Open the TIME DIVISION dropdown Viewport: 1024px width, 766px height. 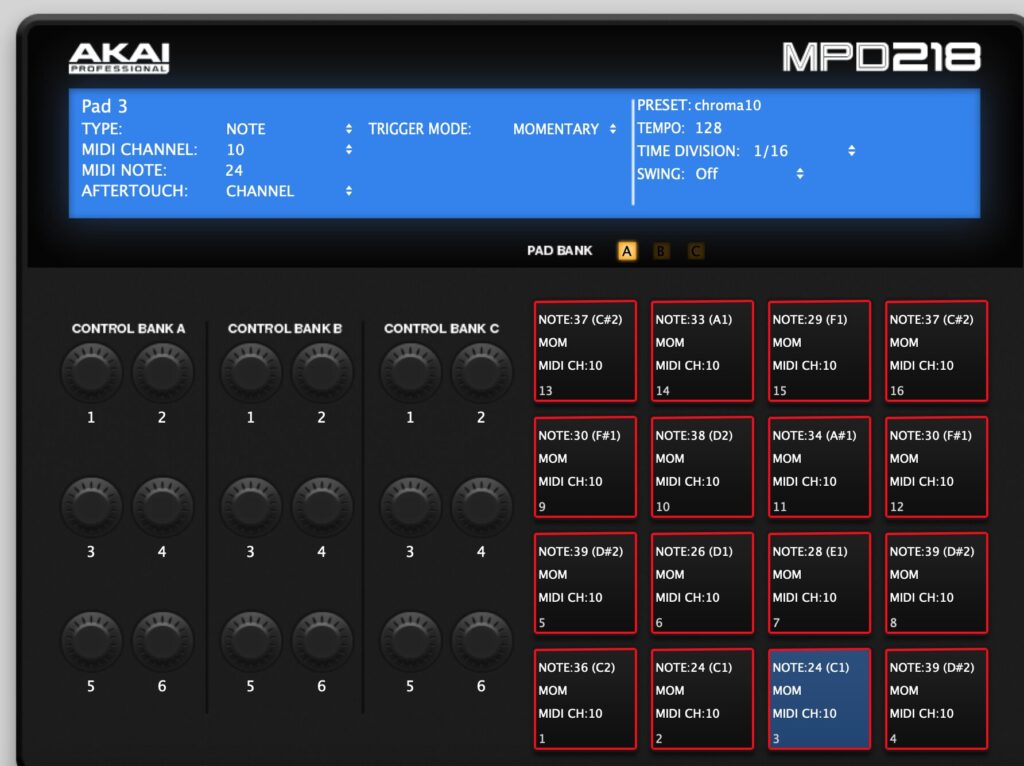(x=804, y=151)
